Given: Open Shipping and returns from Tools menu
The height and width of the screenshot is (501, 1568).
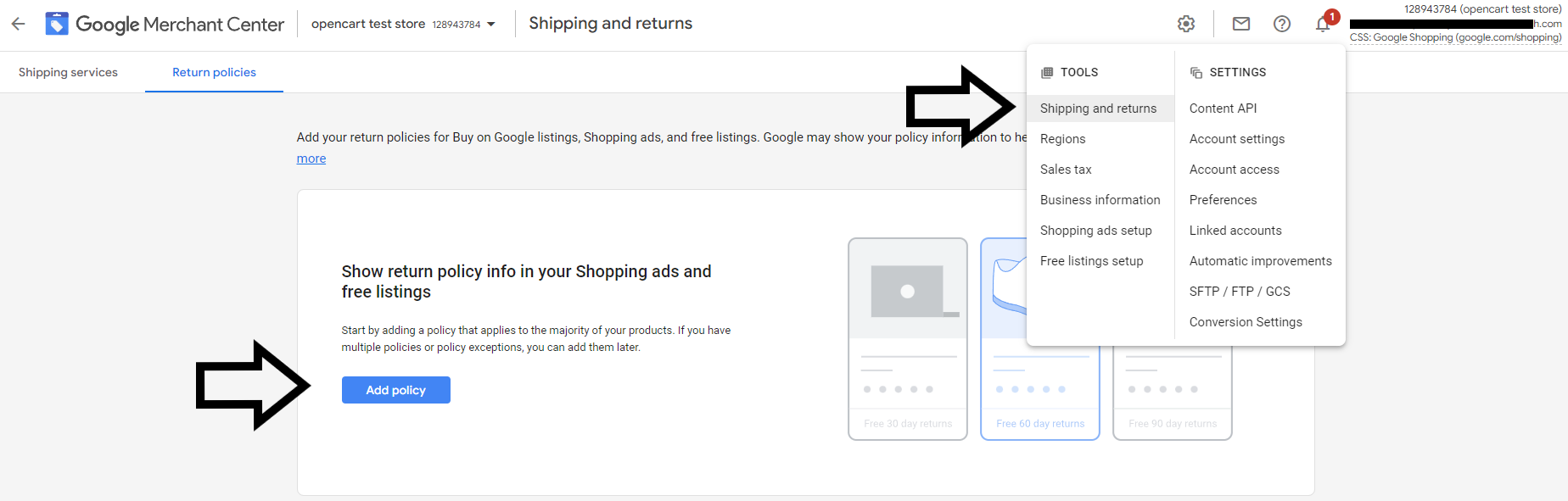Looking at the screenshot, I should coord(1098,109).
